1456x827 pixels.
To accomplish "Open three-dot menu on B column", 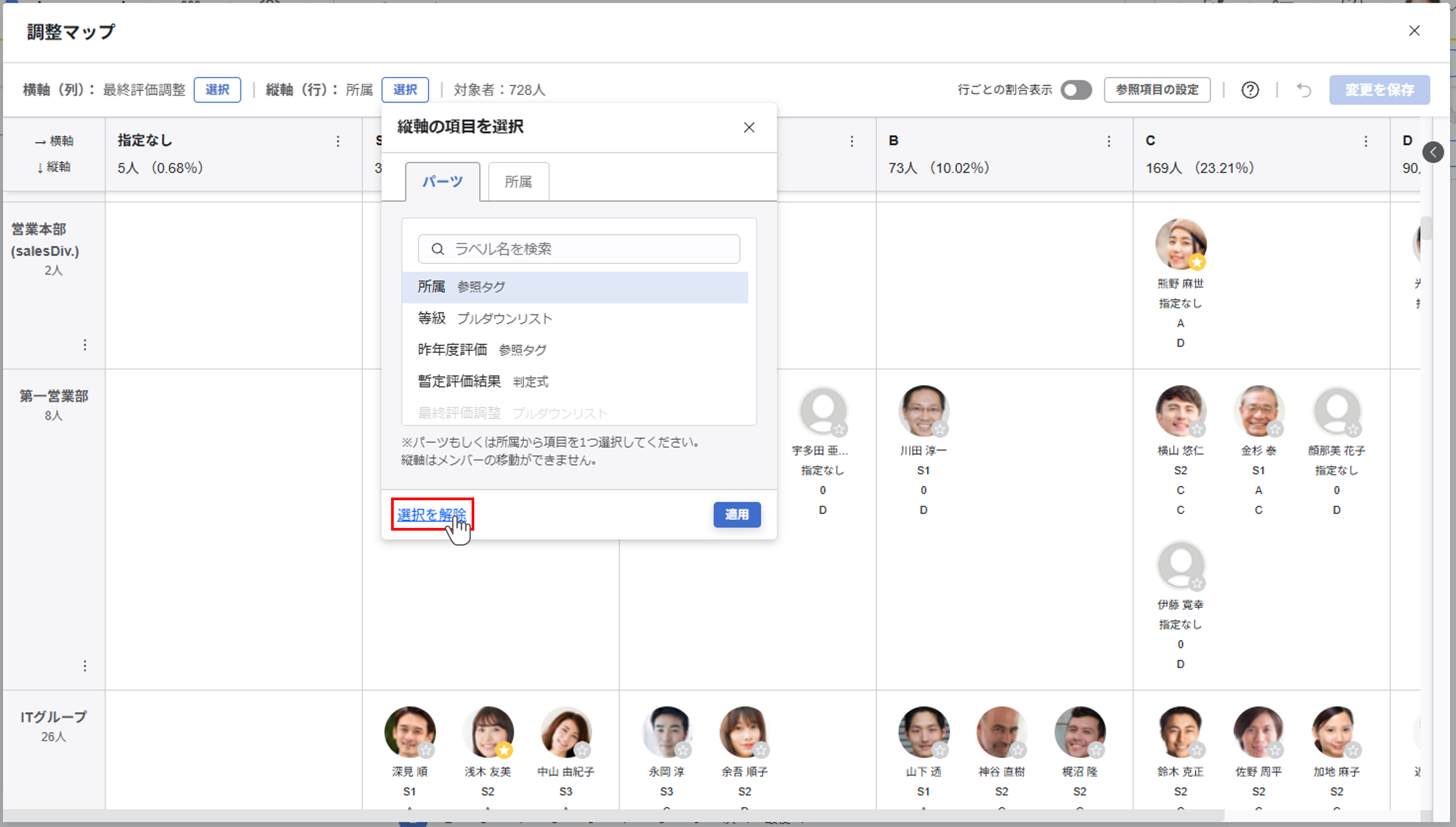I will pos(1109,141).
